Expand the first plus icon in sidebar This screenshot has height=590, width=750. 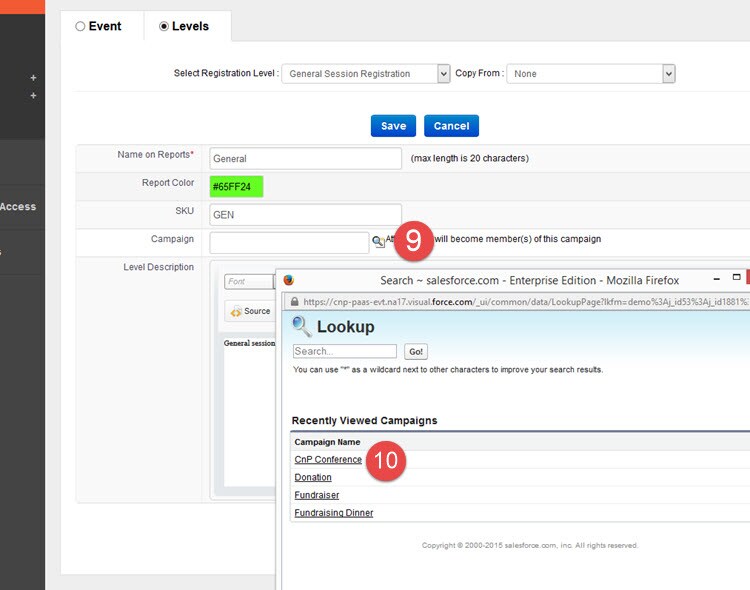point(33,78)
